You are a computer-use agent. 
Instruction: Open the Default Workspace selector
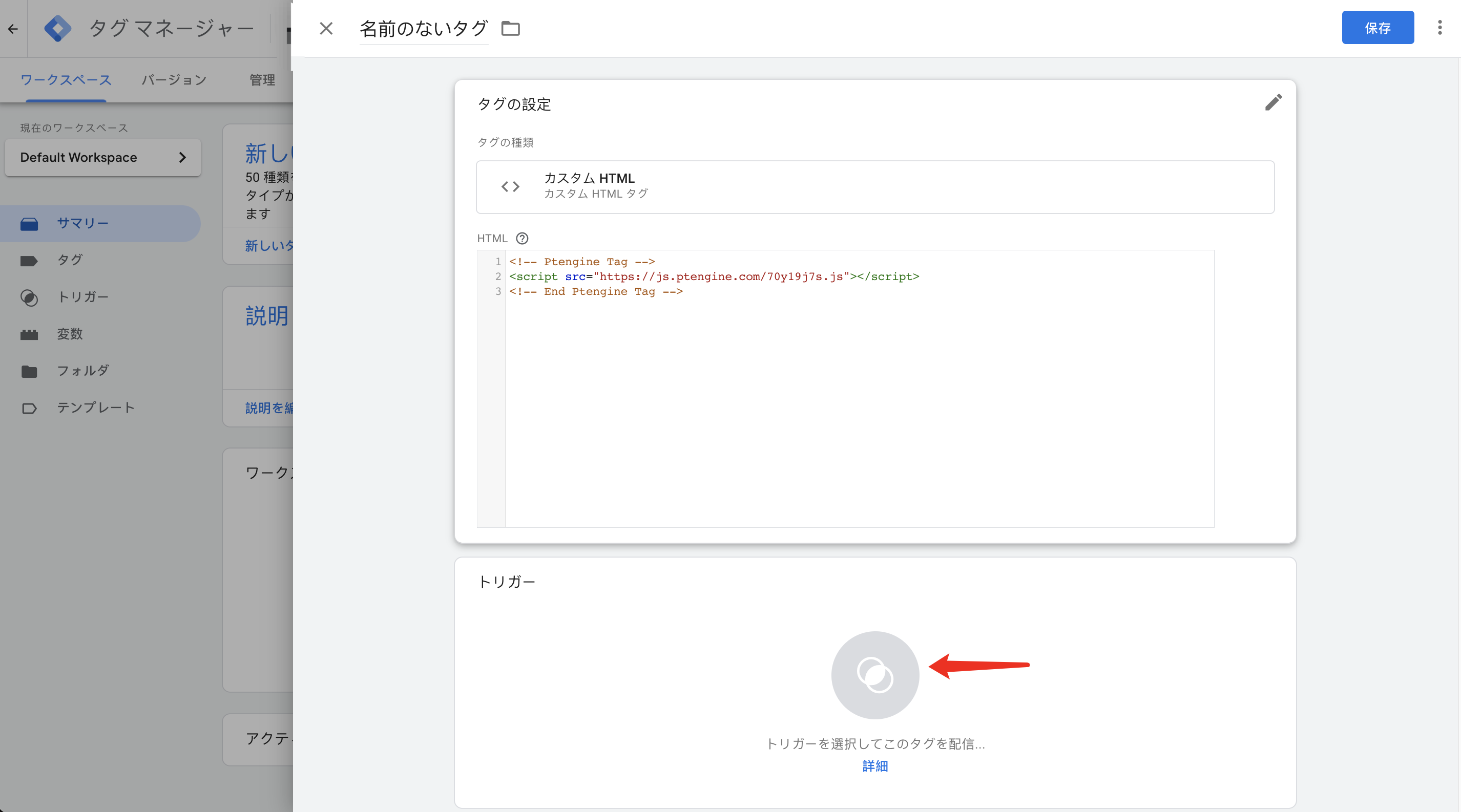click(x=102, y=158)
